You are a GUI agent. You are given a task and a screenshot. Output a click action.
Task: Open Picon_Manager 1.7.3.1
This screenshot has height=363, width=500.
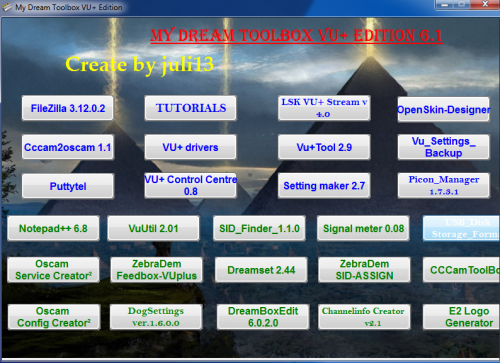tap(443, 186)
